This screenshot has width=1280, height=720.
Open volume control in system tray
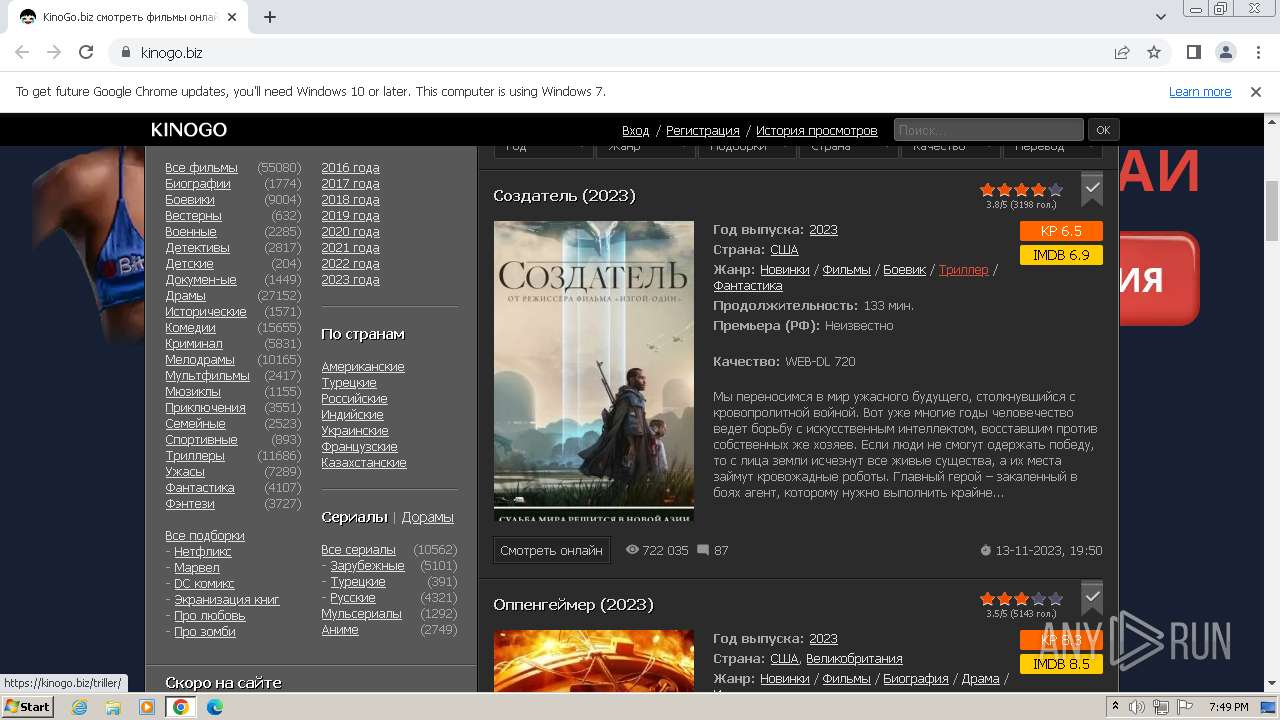pyautogui.click(x=1138, y=707)
